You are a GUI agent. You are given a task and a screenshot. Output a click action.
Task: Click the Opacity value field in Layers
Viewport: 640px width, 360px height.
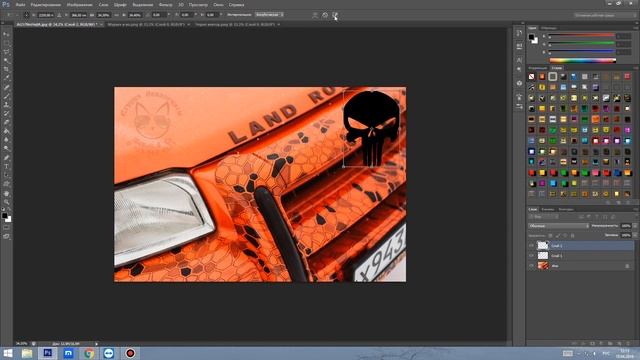click(x=626, y=226)
